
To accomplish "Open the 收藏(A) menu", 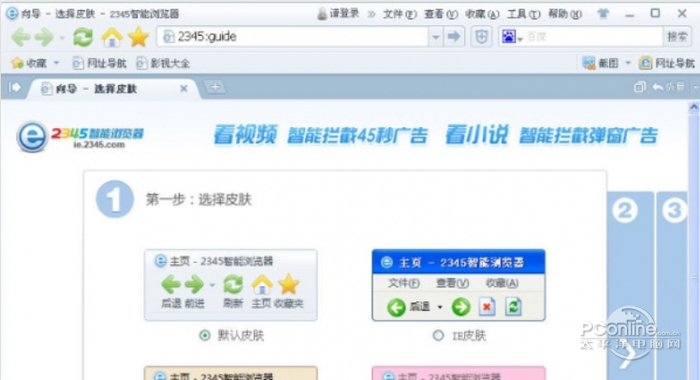I will (483, 14).
